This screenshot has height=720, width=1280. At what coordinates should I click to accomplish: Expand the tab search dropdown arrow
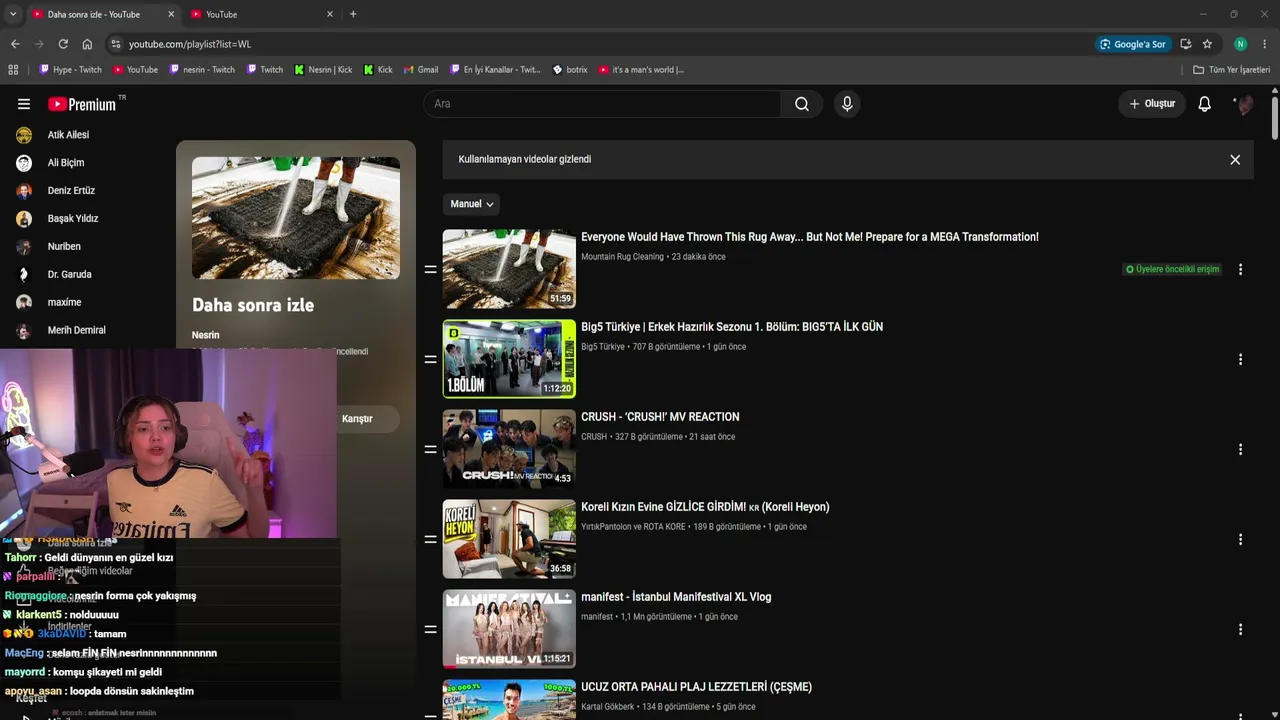coord(13,14)
